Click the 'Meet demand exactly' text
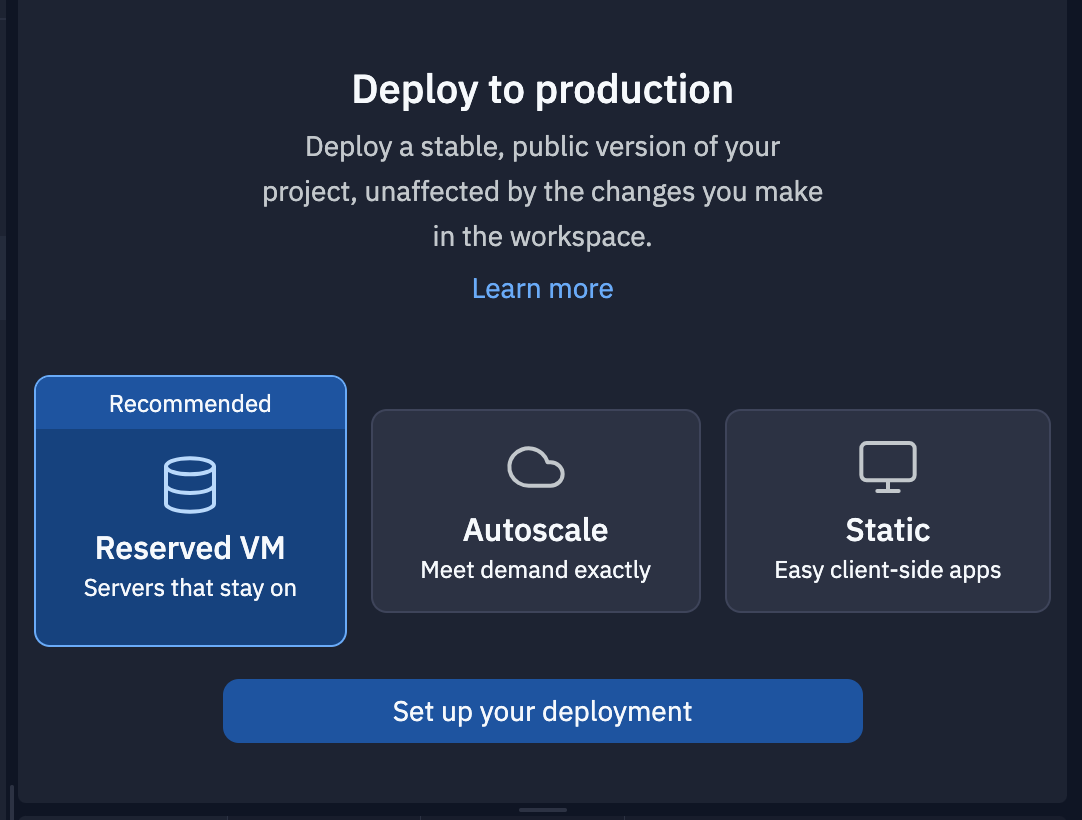Viewport: 1082px width, 820px height. [535, 570]
